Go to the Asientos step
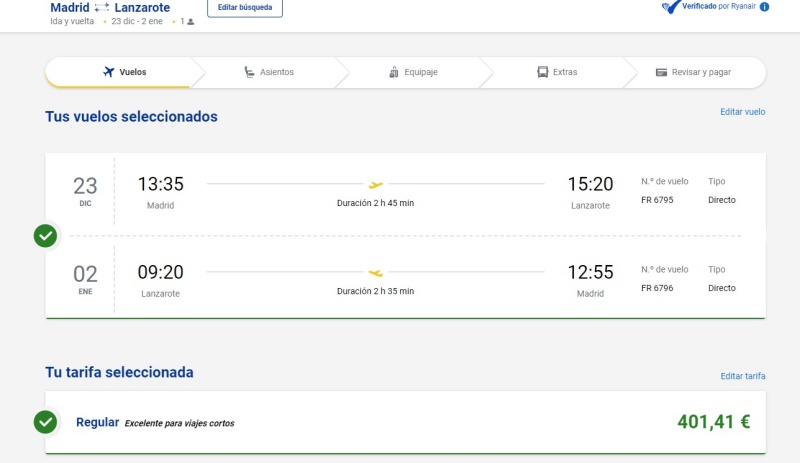 tap(269, 72)
